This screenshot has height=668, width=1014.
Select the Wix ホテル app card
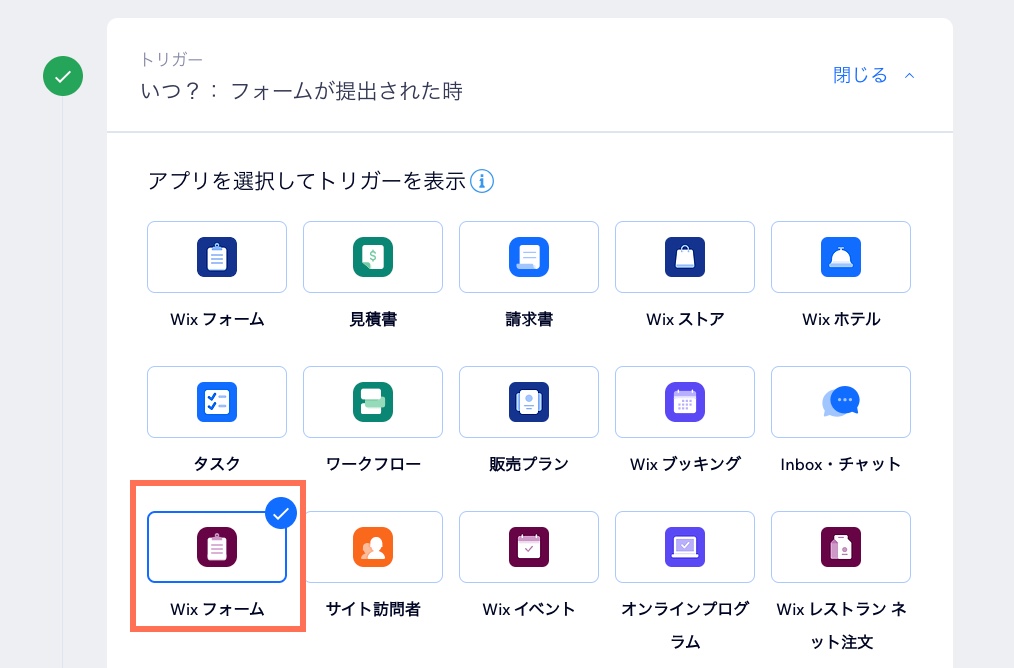tap(841, 257)
